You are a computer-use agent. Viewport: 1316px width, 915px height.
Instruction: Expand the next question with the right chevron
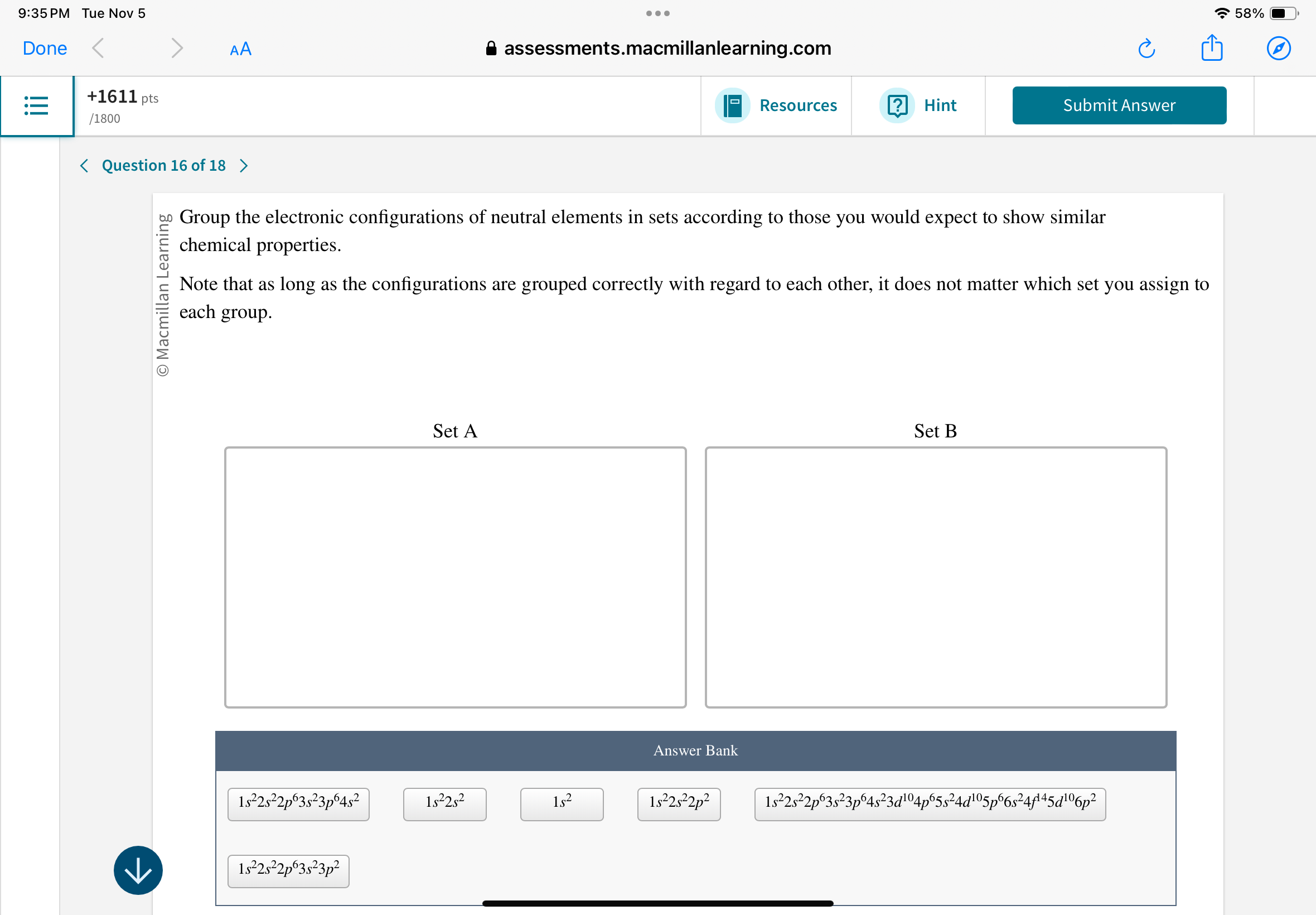coord(244,165)
